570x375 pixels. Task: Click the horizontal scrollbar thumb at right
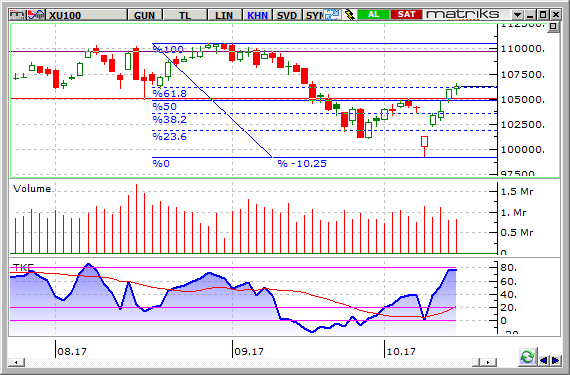[x=476, y=362]
